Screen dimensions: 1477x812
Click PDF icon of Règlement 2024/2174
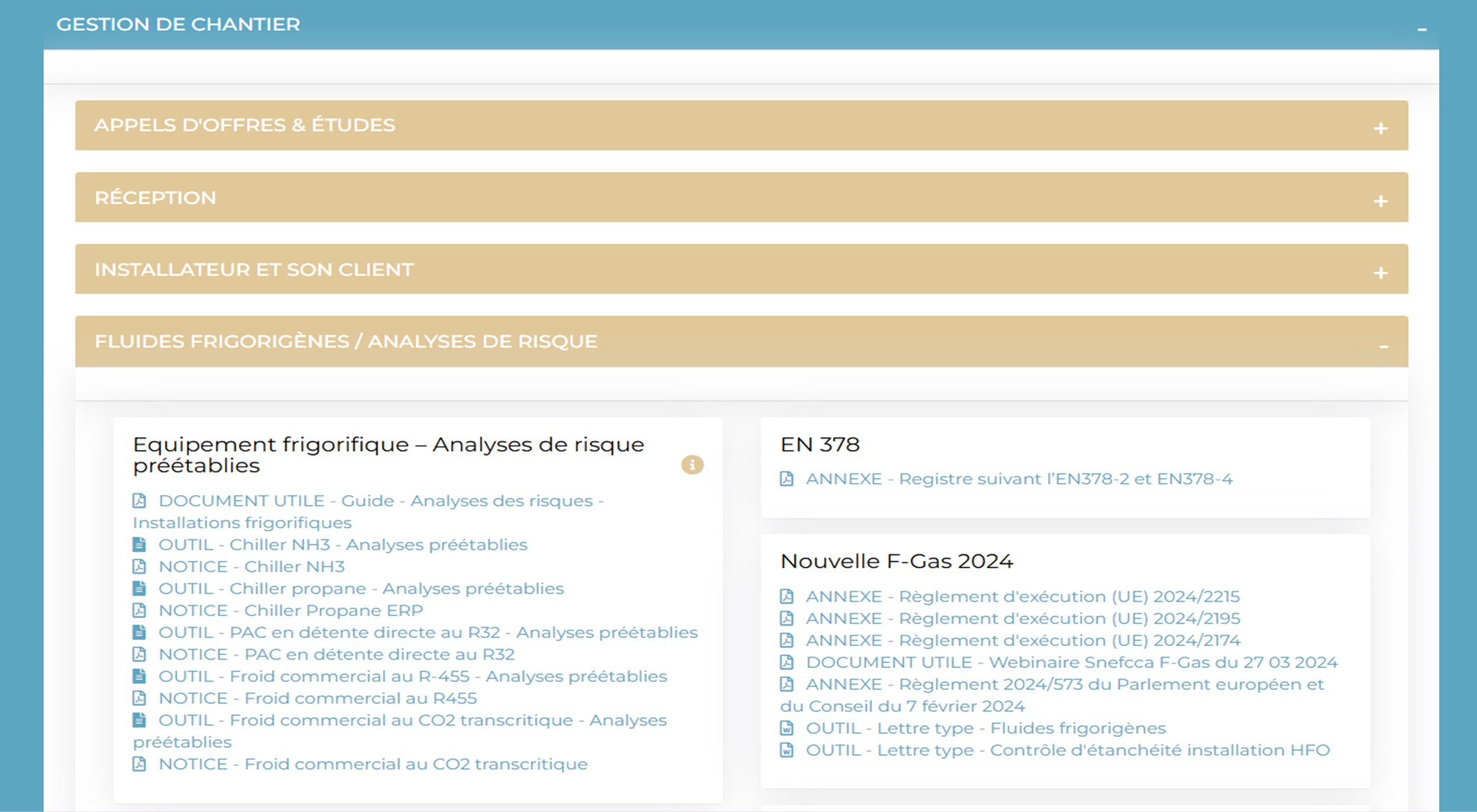pos(787,640)
